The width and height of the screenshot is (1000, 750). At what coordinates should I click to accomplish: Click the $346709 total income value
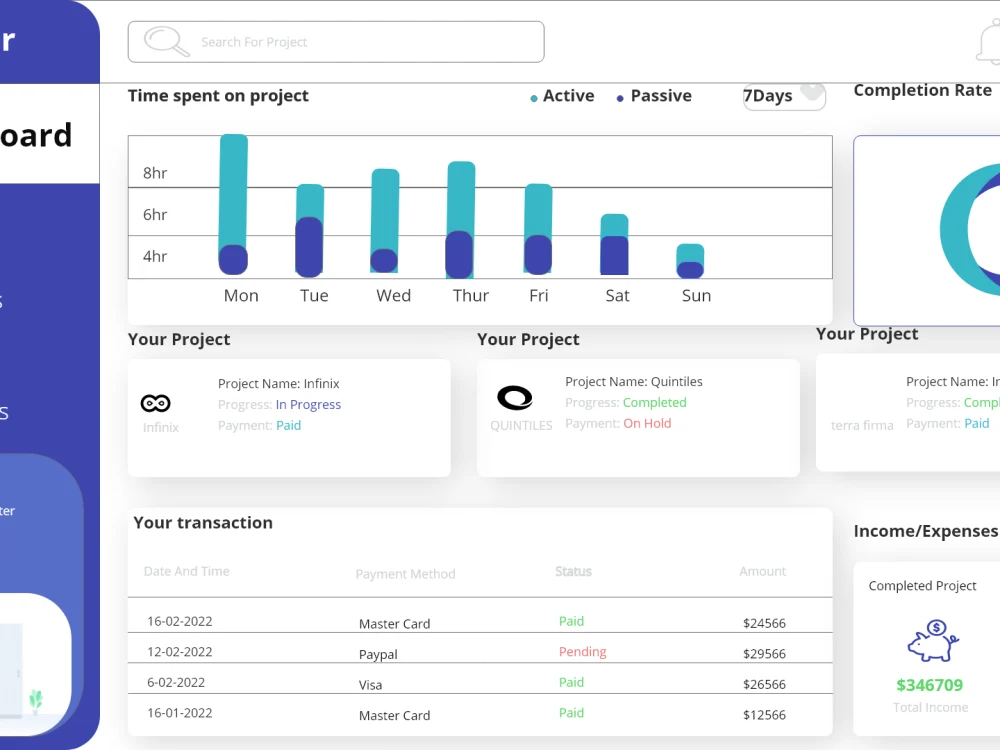pos(929,685)
